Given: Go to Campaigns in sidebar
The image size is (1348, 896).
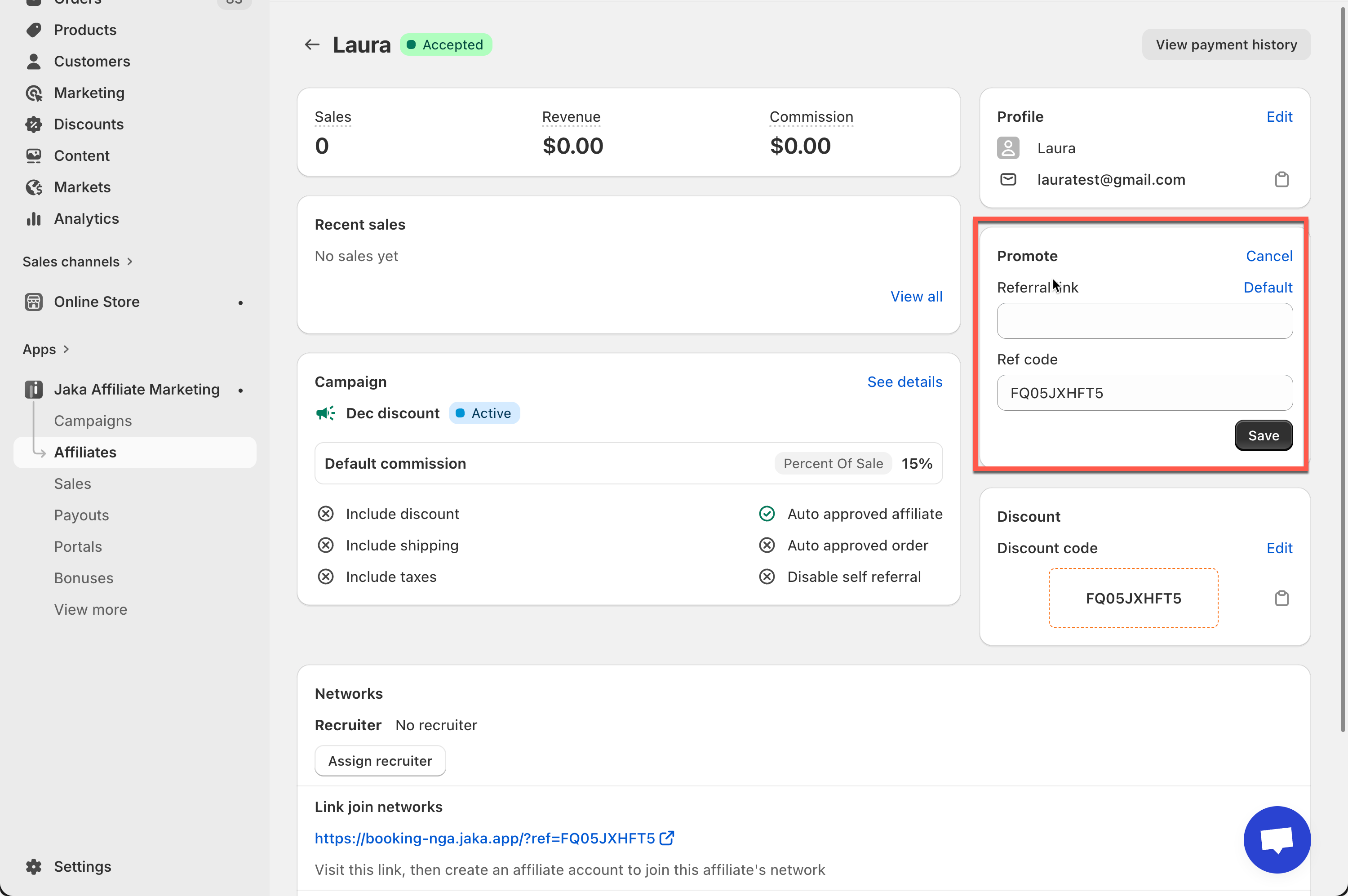Looking at the screenshot, I should click(x=93, y=421).
